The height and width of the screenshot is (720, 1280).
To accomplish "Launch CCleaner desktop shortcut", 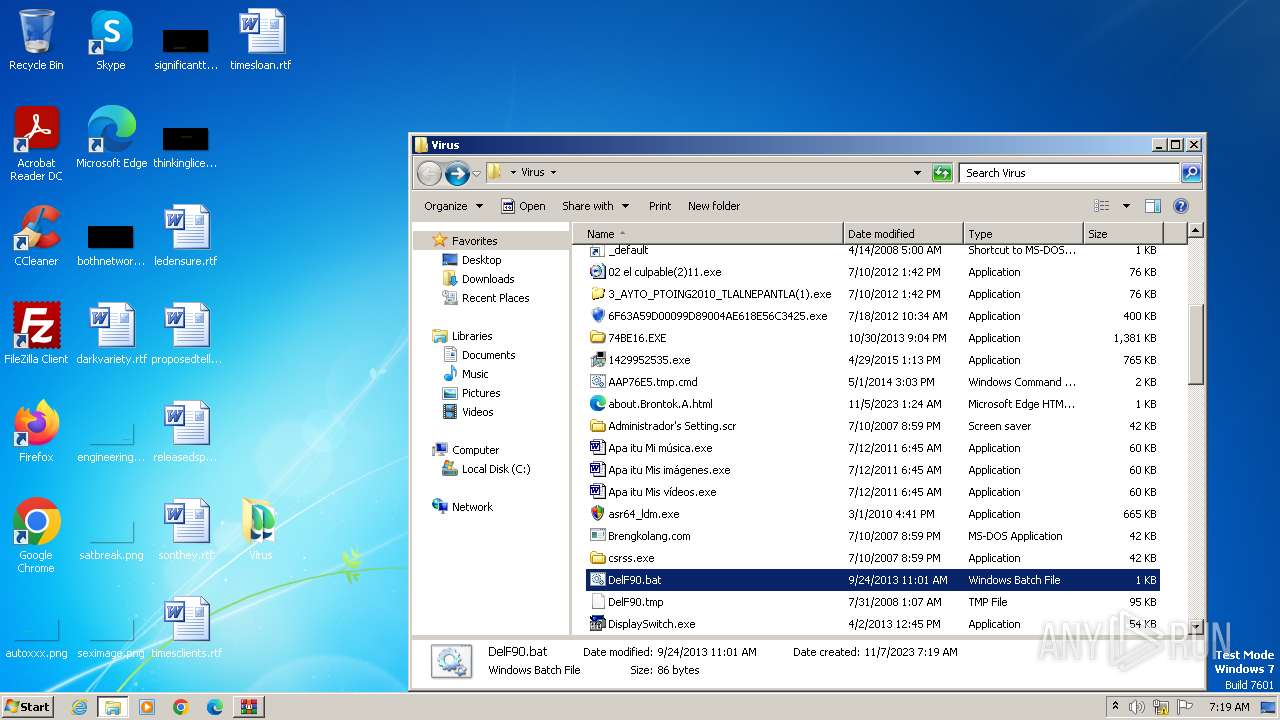I will 36,236.
